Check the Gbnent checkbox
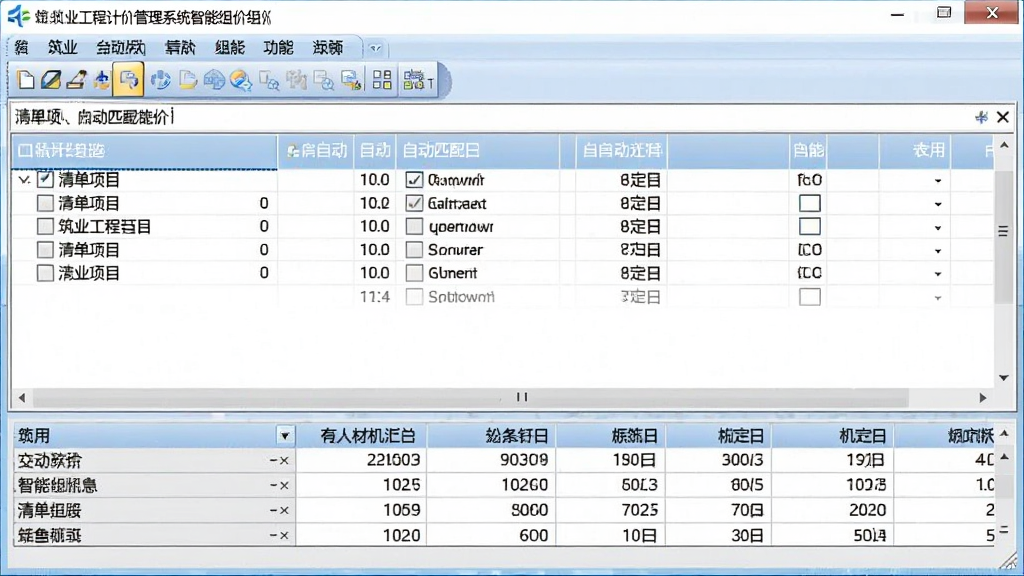The height and width of the screenshot is (576, 1024). click(414, 273)
